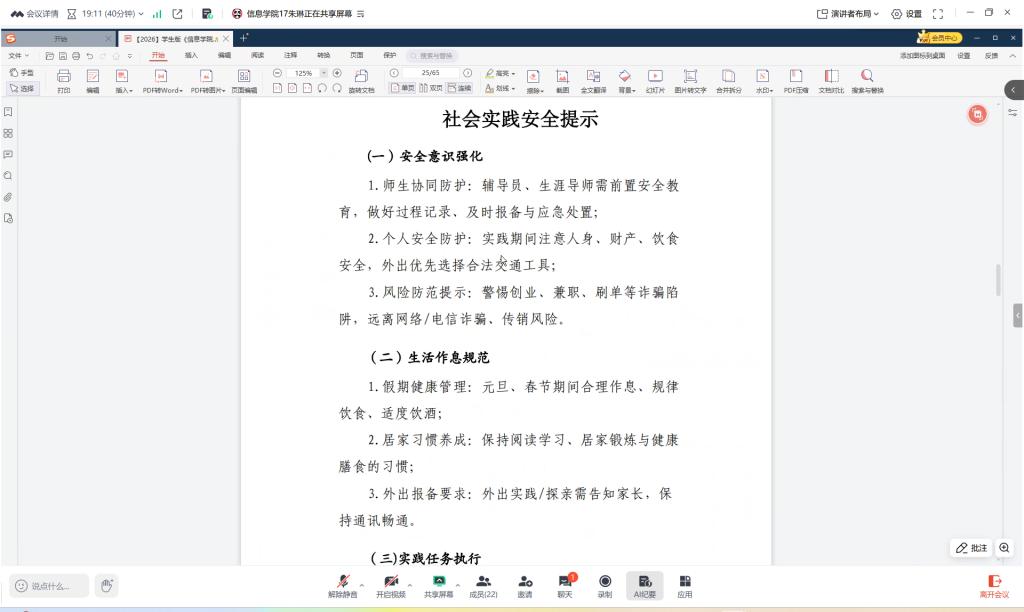1024x612 pixels.
Task: Click the 合并拆分 merge split icon
Action: coord(728,80)
